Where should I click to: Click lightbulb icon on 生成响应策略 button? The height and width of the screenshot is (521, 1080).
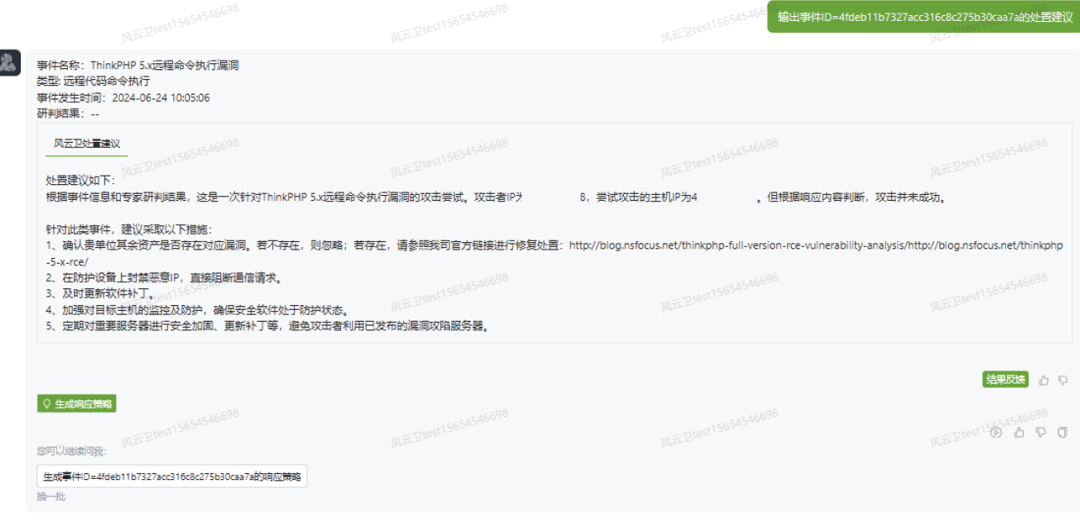tap(47, 405)
